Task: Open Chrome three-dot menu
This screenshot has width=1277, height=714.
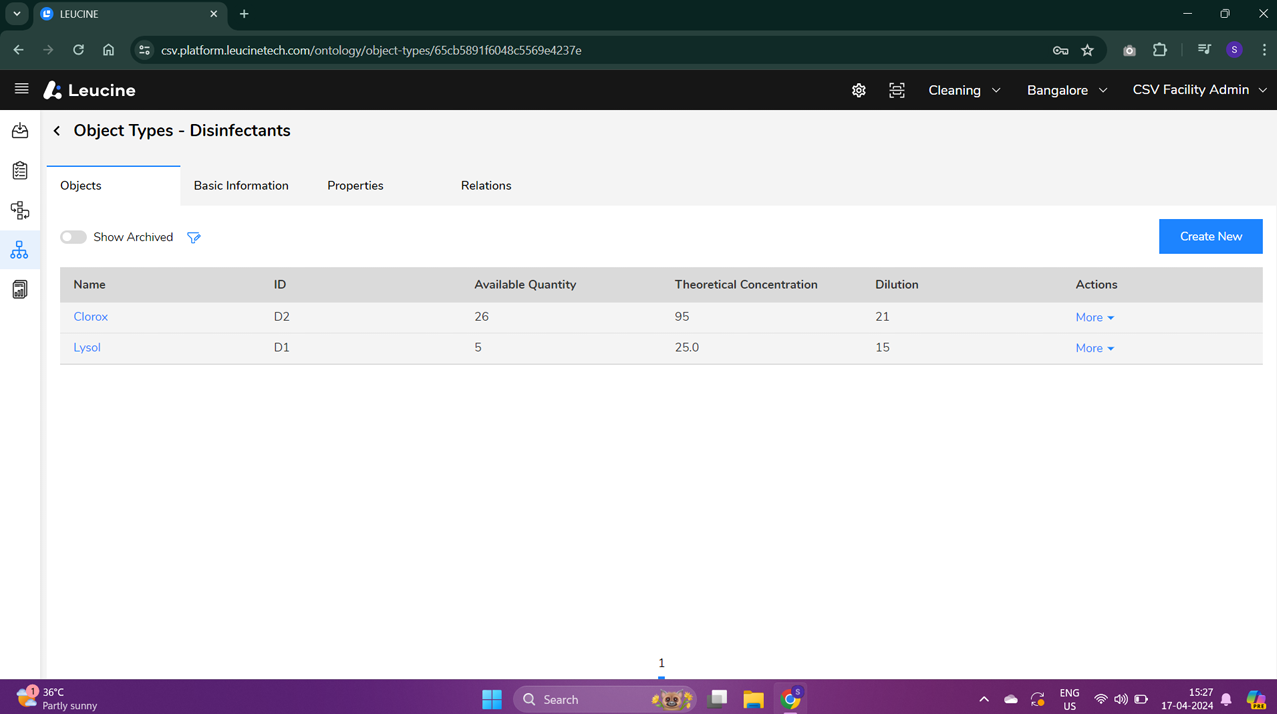Action: tap(1264, 50)
